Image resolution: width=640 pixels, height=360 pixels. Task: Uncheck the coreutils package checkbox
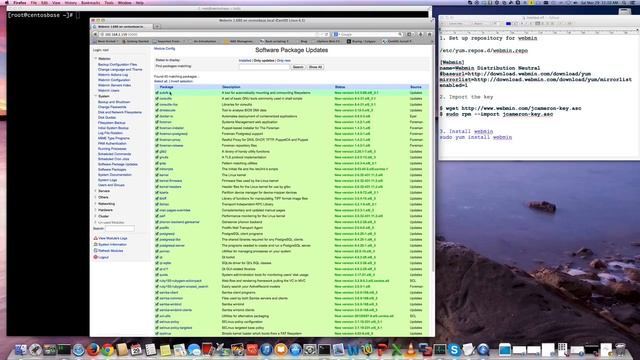point(157,98)
